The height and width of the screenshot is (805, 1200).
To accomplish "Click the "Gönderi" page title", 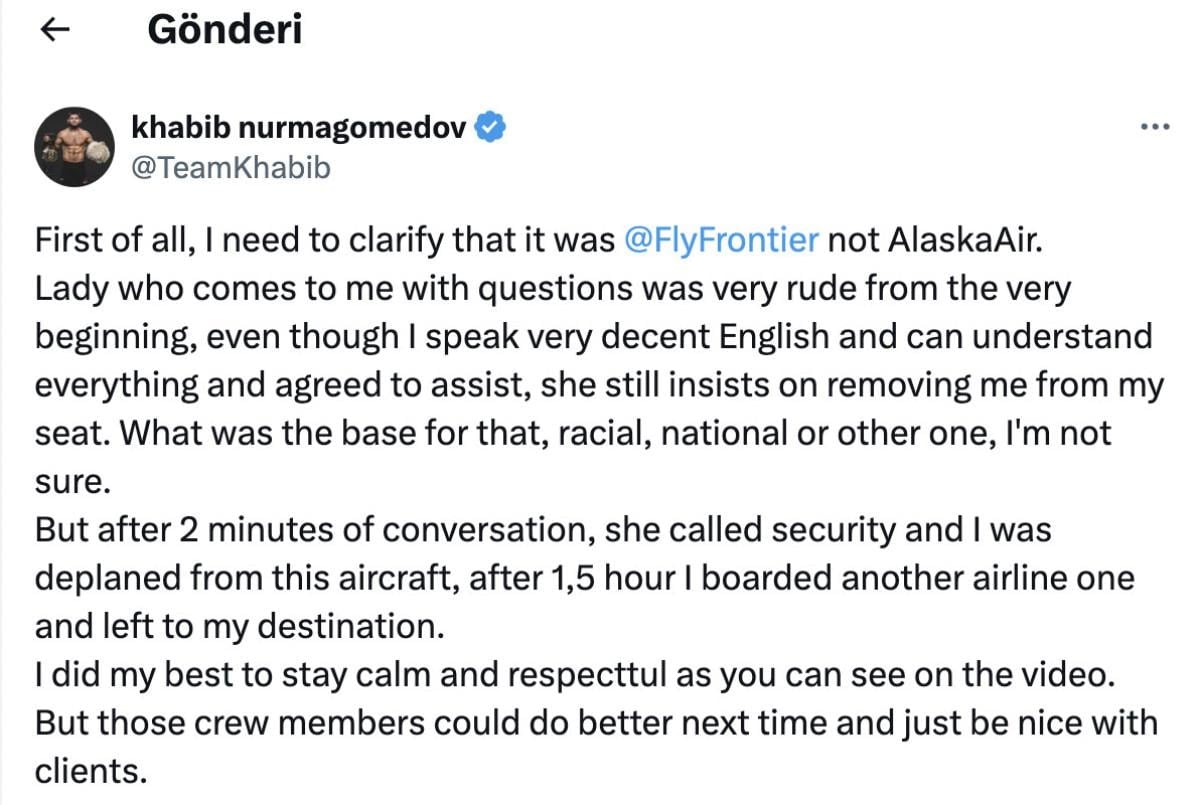I will (x=224, y=30).
